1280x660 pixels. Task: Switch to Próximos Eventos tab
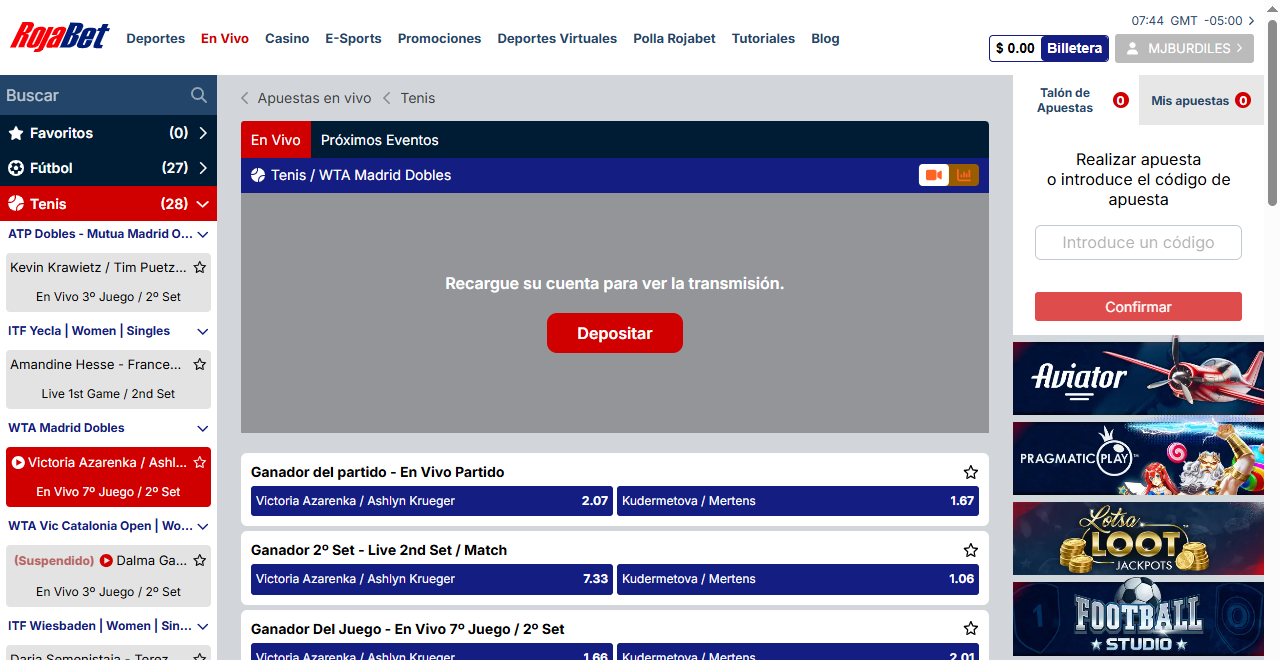tap(380, 140)
